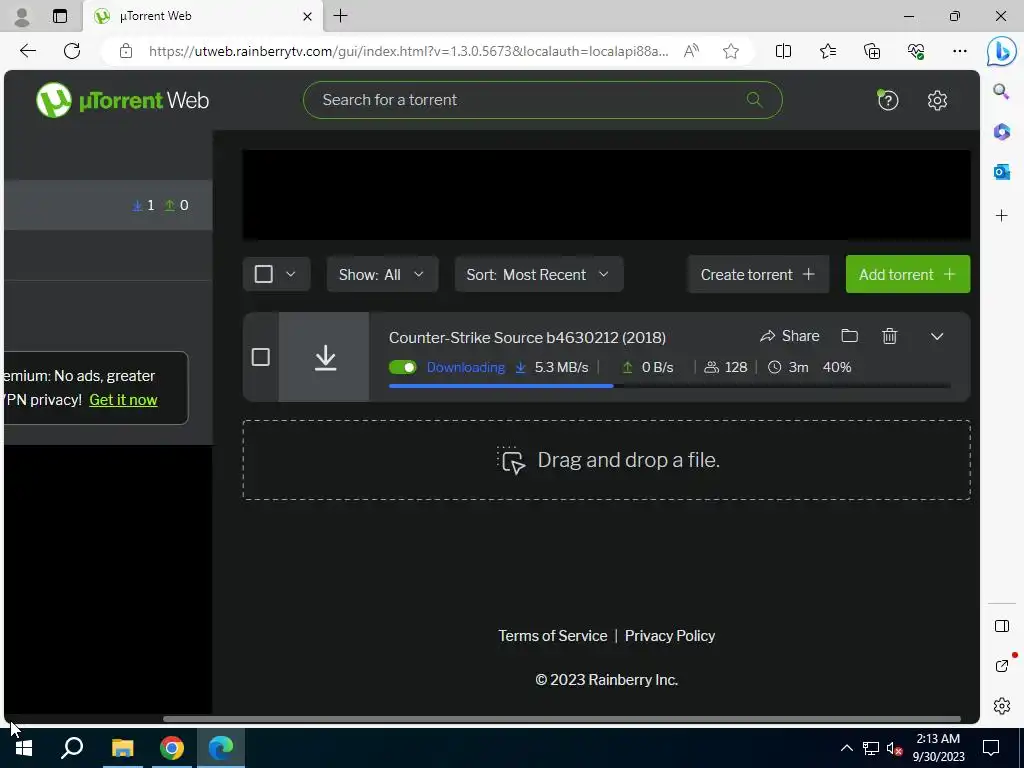This screenshot has width=1024, height=768.
Task: Go back with browser back arrow
Action: coord(28,51)
